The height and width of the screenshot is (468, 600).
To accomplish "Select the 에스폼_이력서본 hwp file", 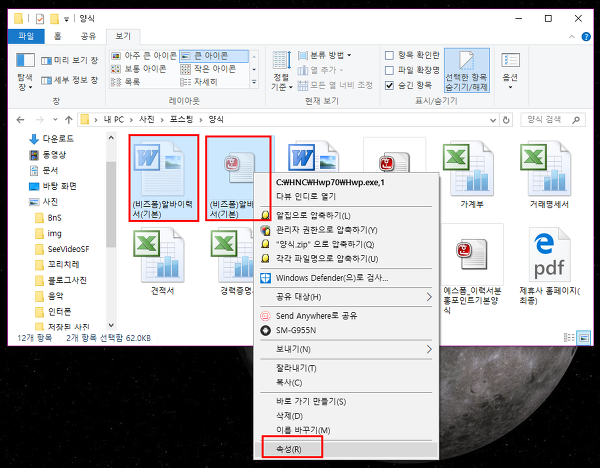I will coord(472,270).
